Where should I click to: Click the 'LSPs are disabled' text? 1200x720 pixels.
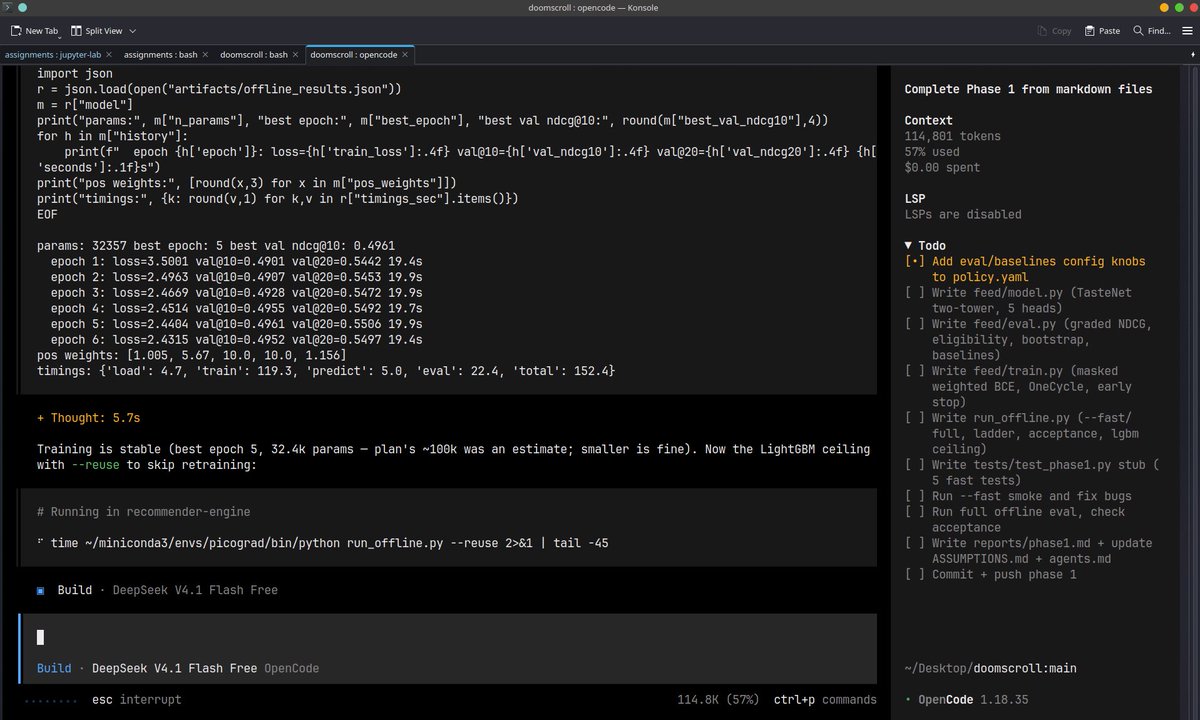point(963,214)
